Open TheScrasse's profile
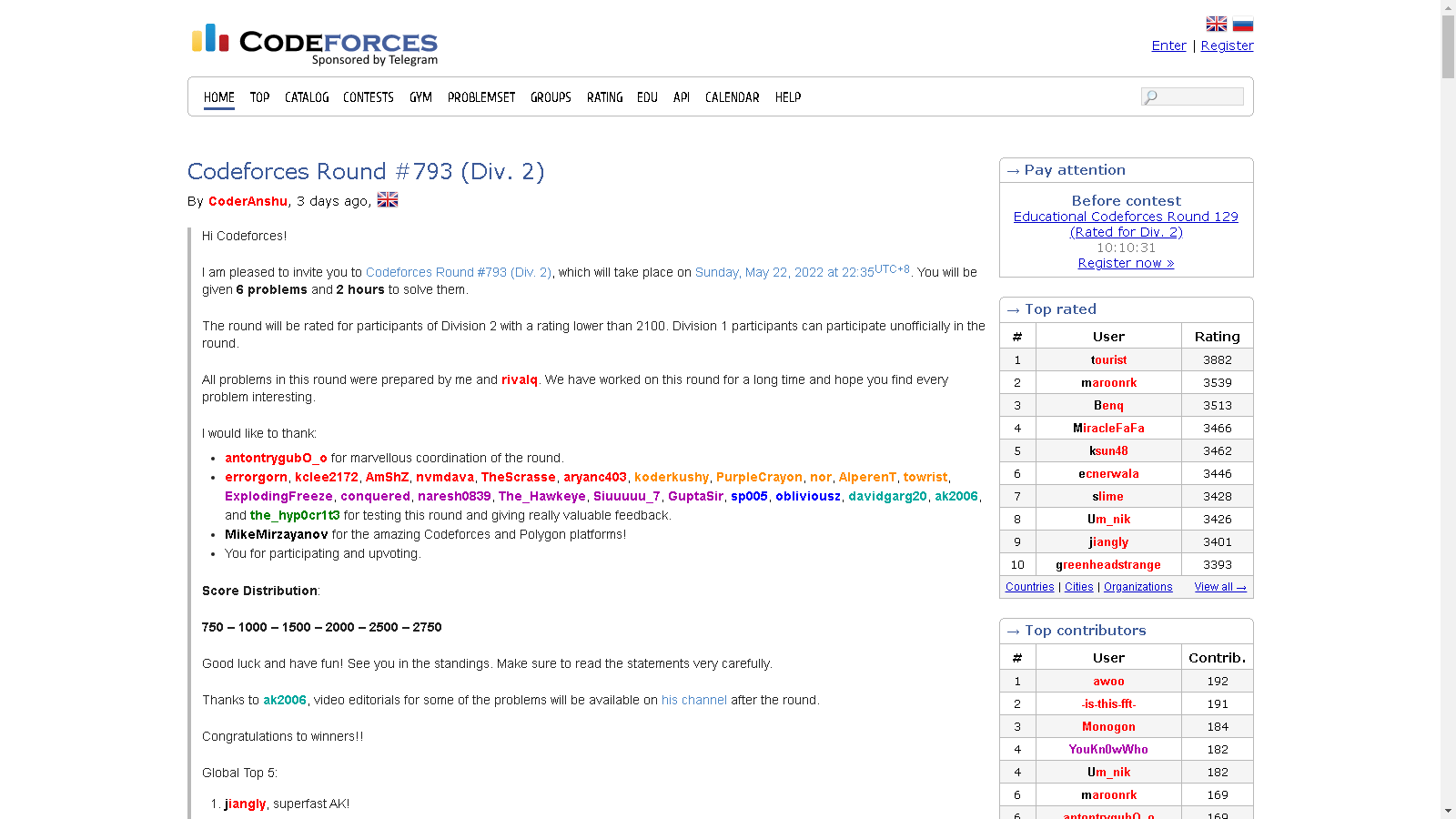Screen dimensions: 1456x819 click(x=519, y=477)
